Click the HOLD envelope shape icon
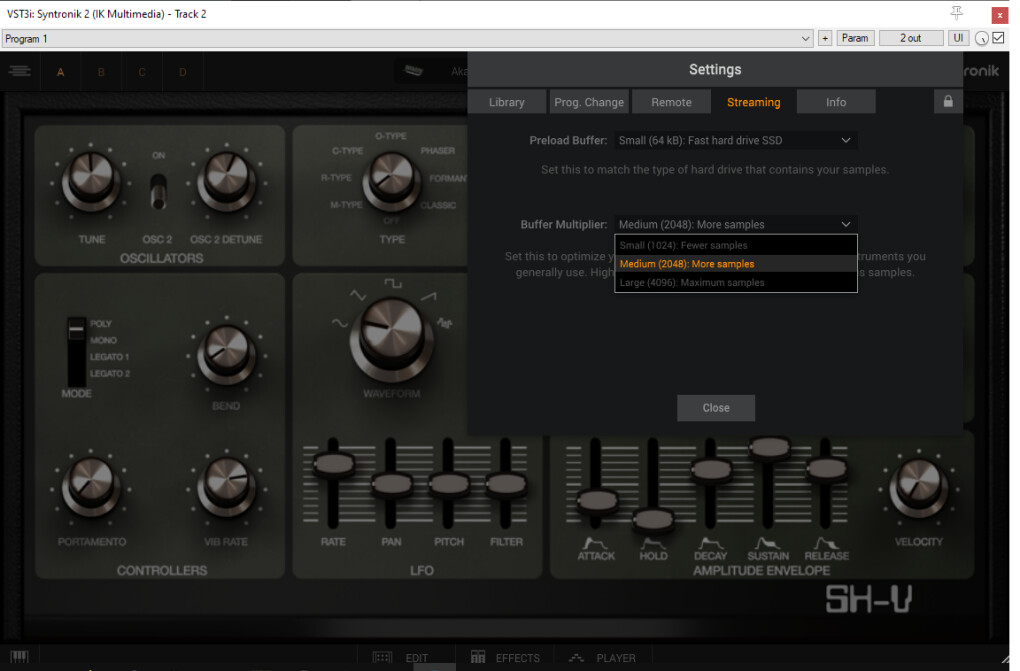 653,543
